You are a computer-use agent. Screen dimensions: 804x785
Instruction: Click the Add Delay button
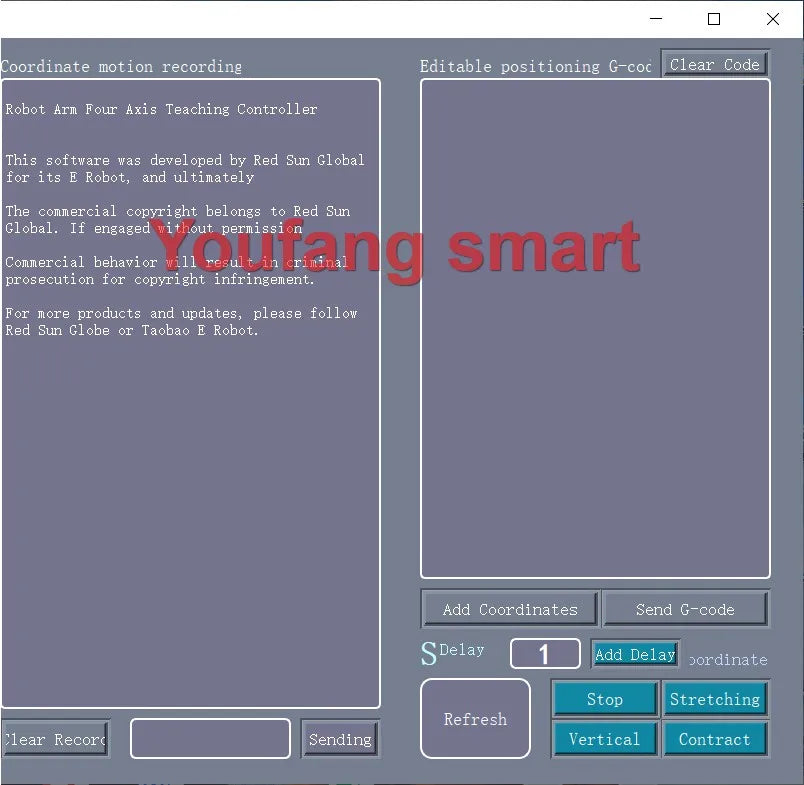pos(635,654)
